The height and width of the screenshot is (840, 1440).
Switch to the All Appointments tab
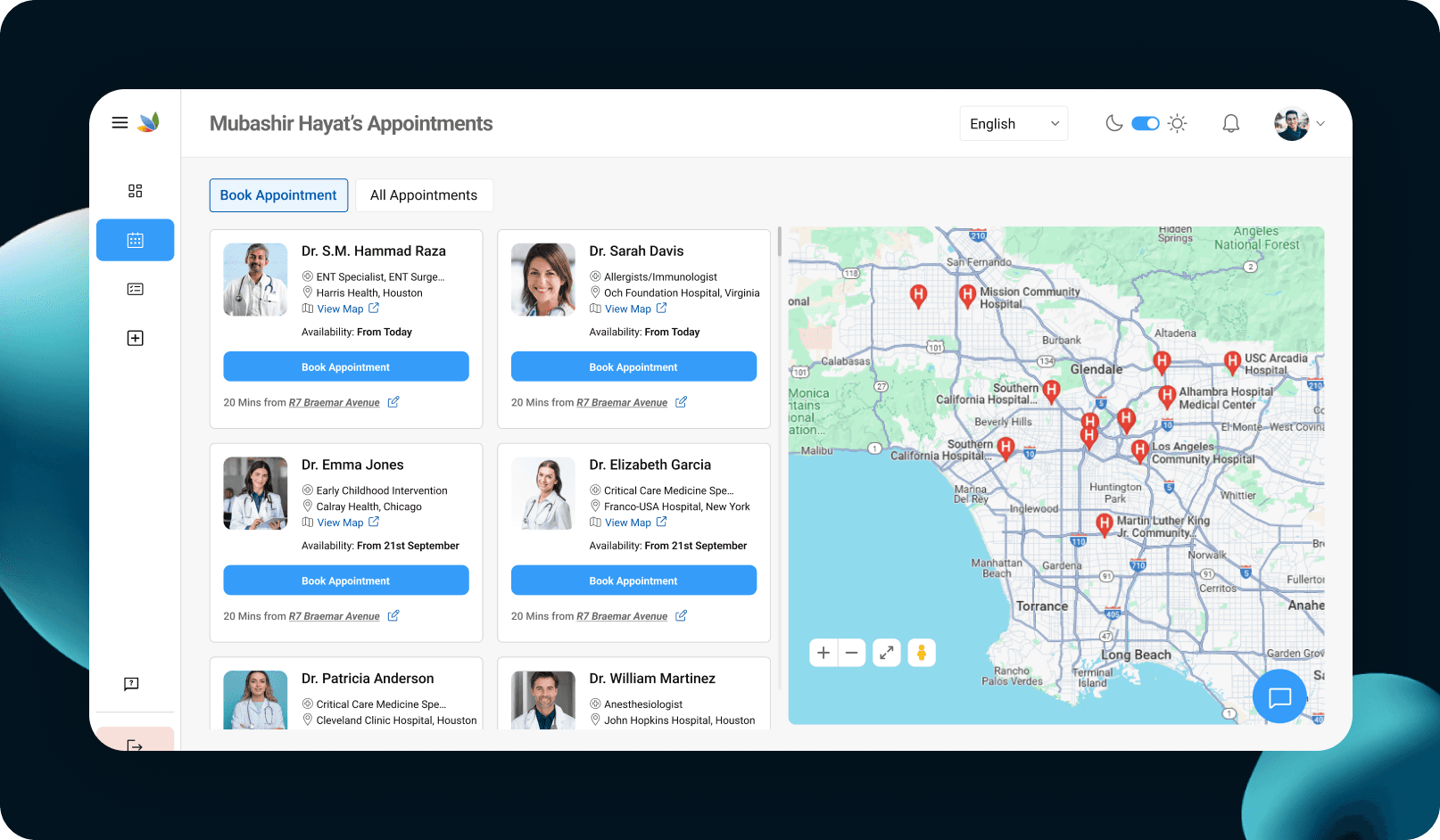coord(424,195)
